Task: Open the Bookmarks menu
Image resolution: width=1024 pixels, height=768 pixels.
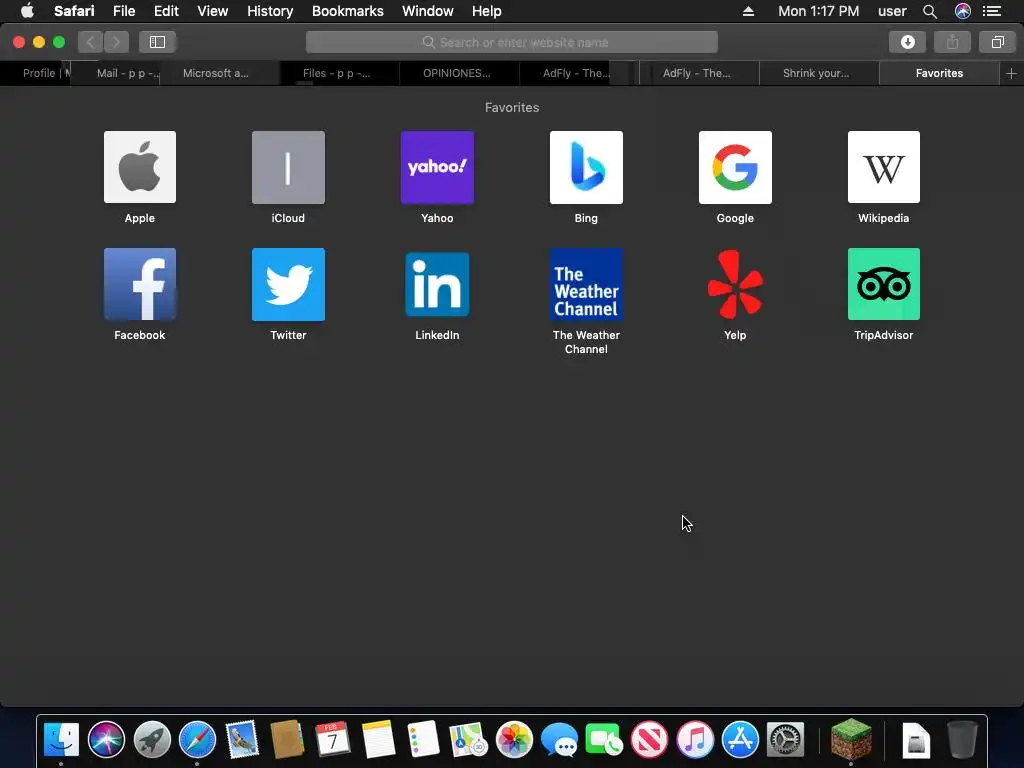Action: 347,11
